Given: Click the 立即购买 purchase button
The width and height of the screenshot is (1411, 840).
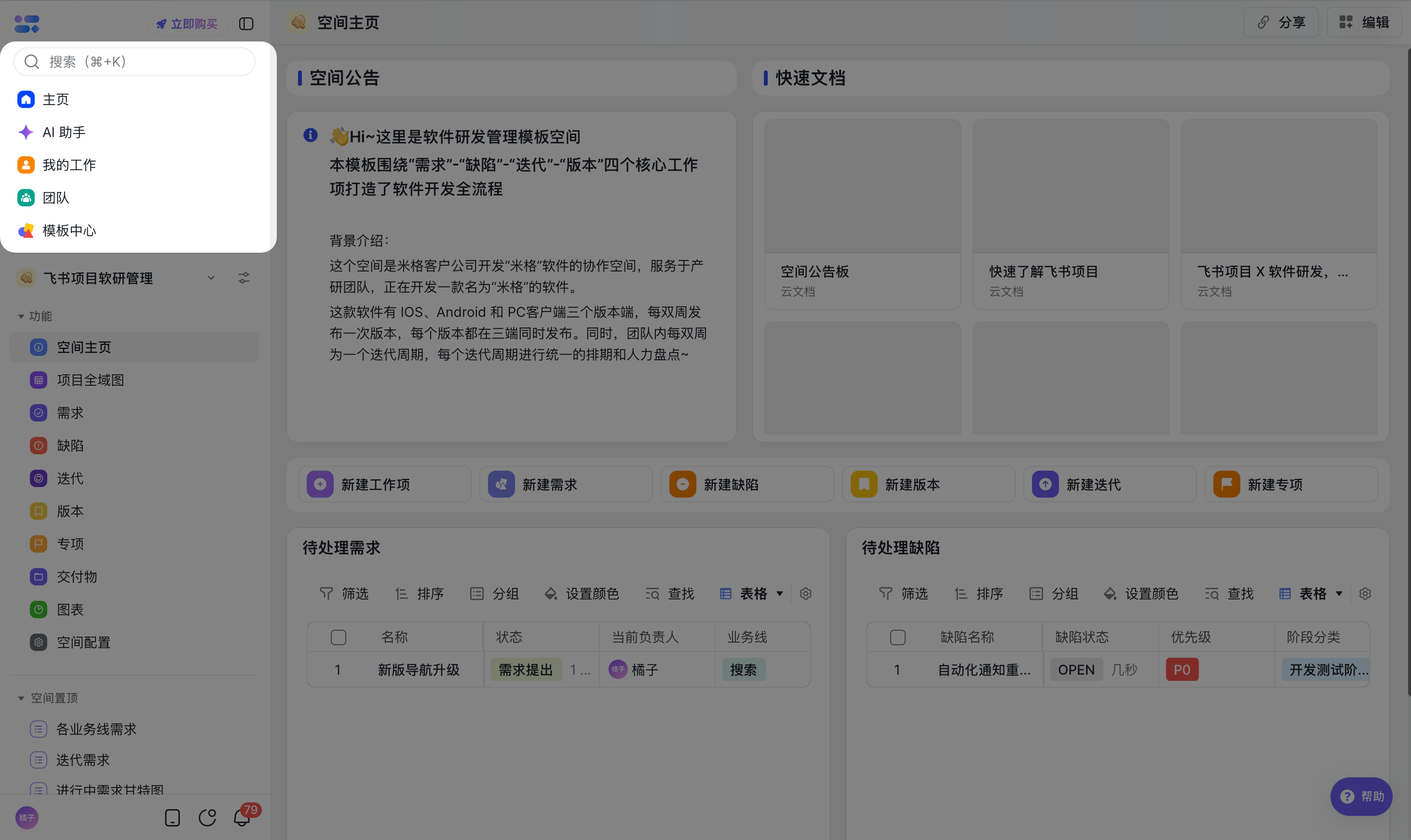Looking at the screenshot, I should tap(187, 24).
